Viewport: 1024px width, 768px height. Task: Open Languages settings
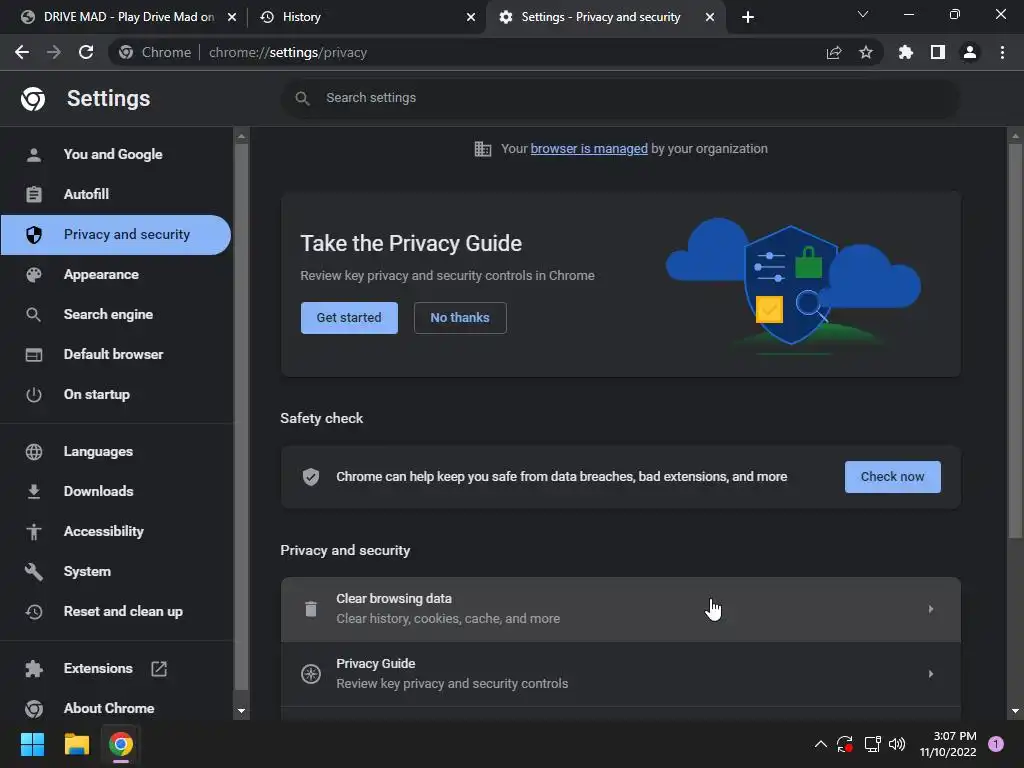pyautogui.click(x=116, y=451)
